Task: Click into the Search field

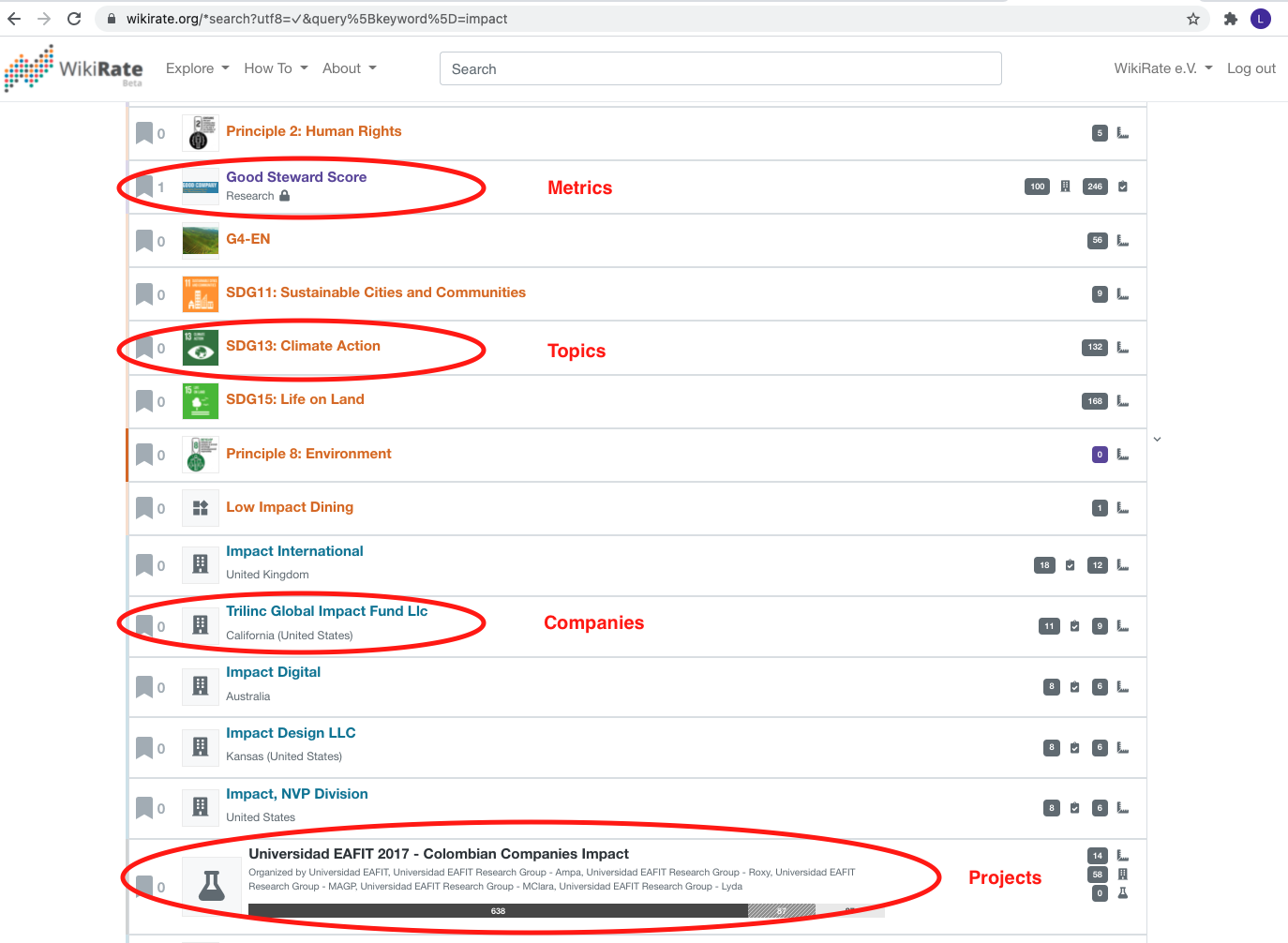Action: pyautogui.click(x=721, y=68)
